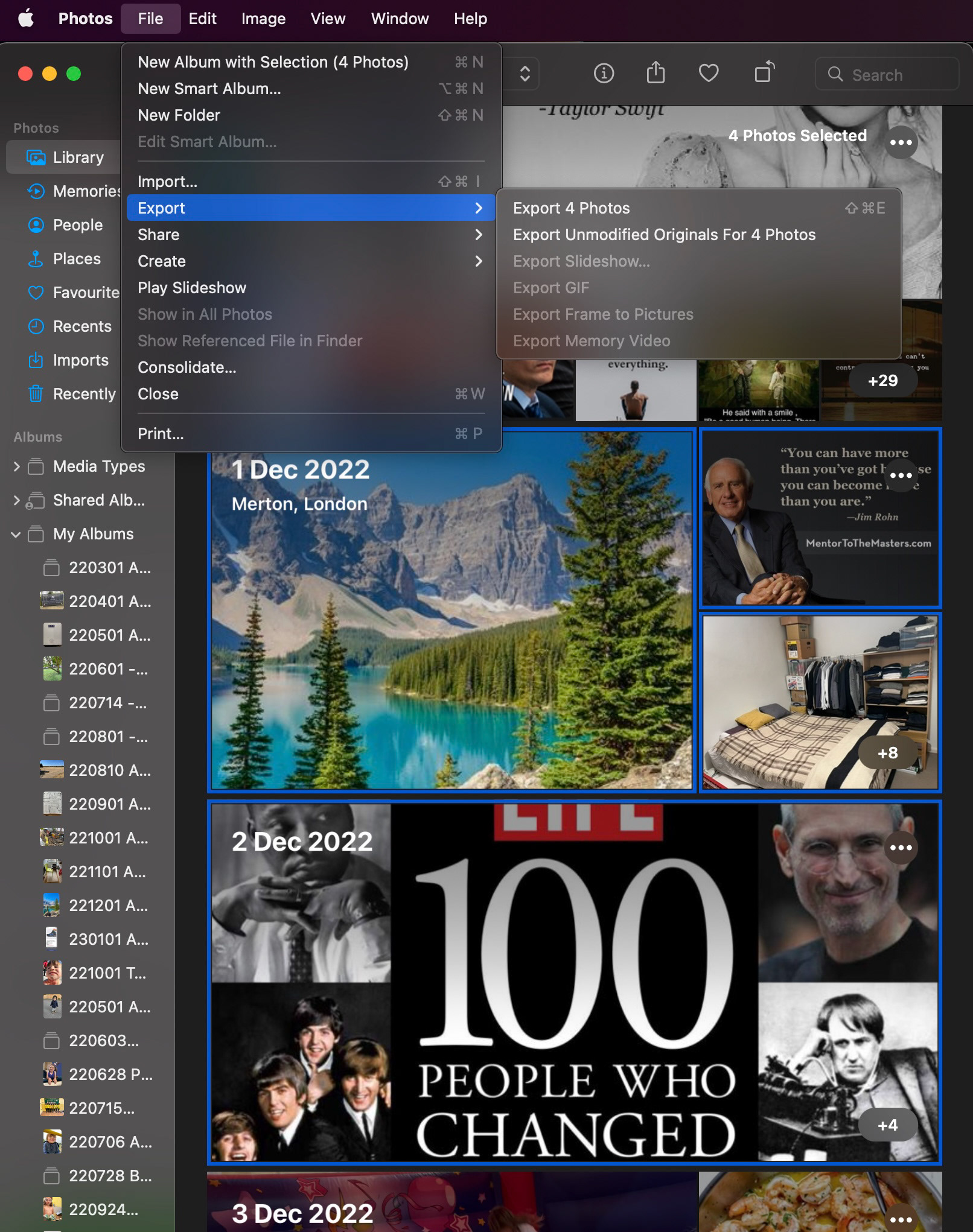Open album 220728 B… in sidebar
973x1232 pixels.
pos(97,1176)
